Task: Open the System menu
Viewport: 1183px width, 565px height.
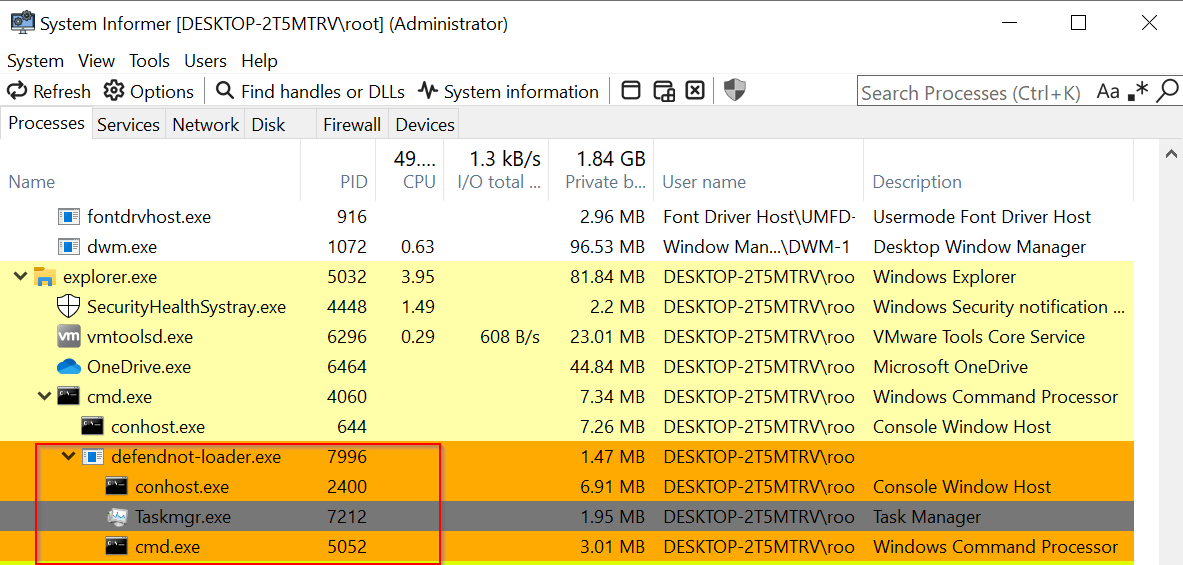Action: point(35,61)
